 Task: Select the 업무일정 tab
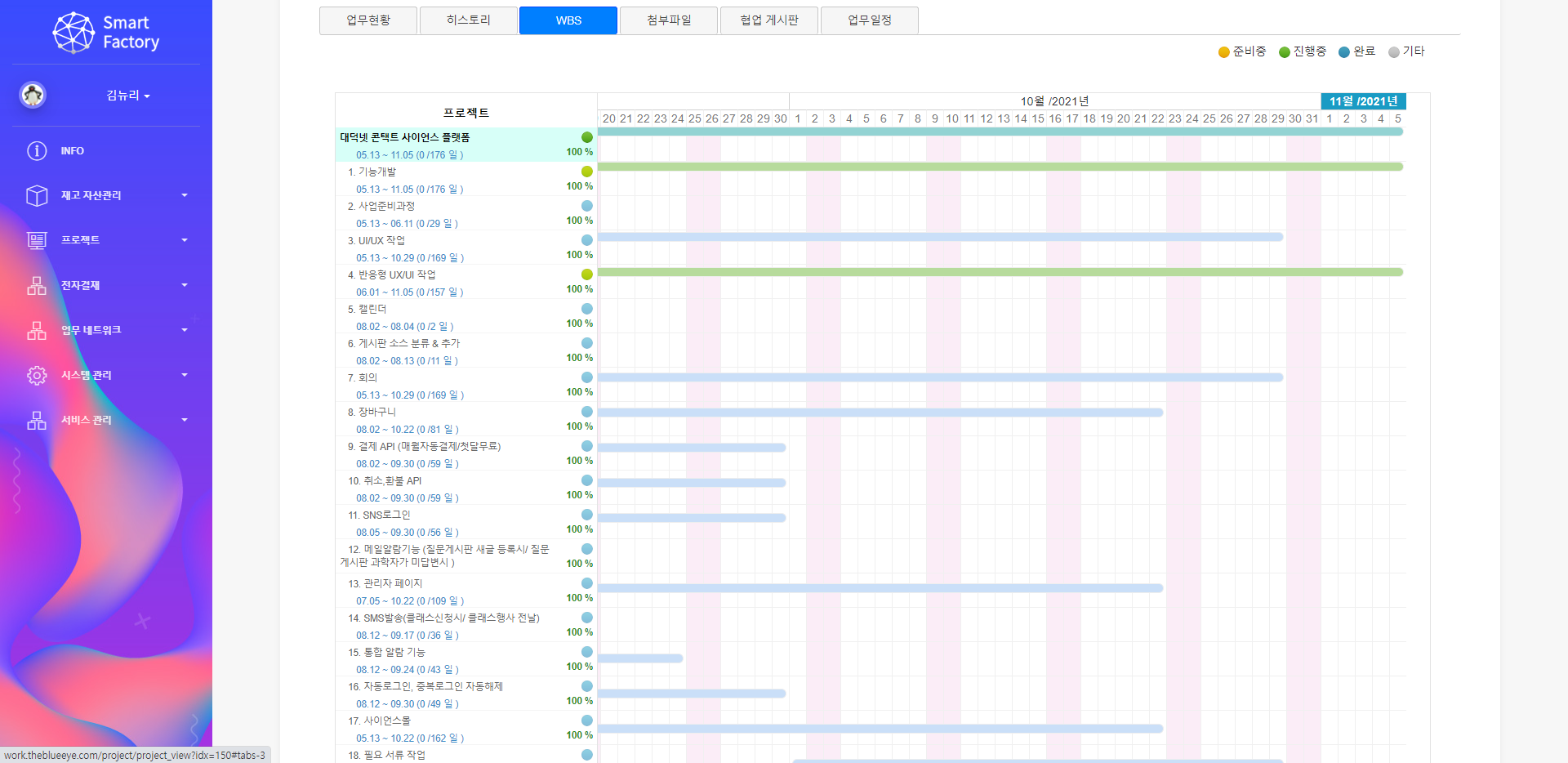tap(869, 20)
